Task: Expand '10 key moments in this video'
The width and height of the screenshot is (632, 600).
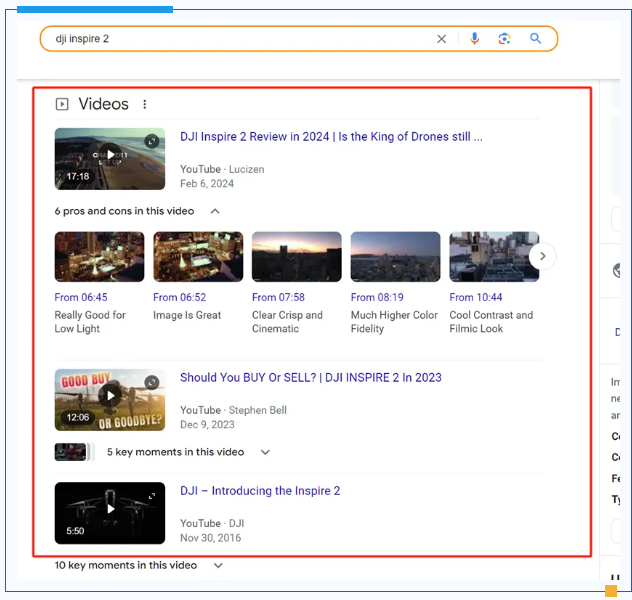Action: (218, 565)
